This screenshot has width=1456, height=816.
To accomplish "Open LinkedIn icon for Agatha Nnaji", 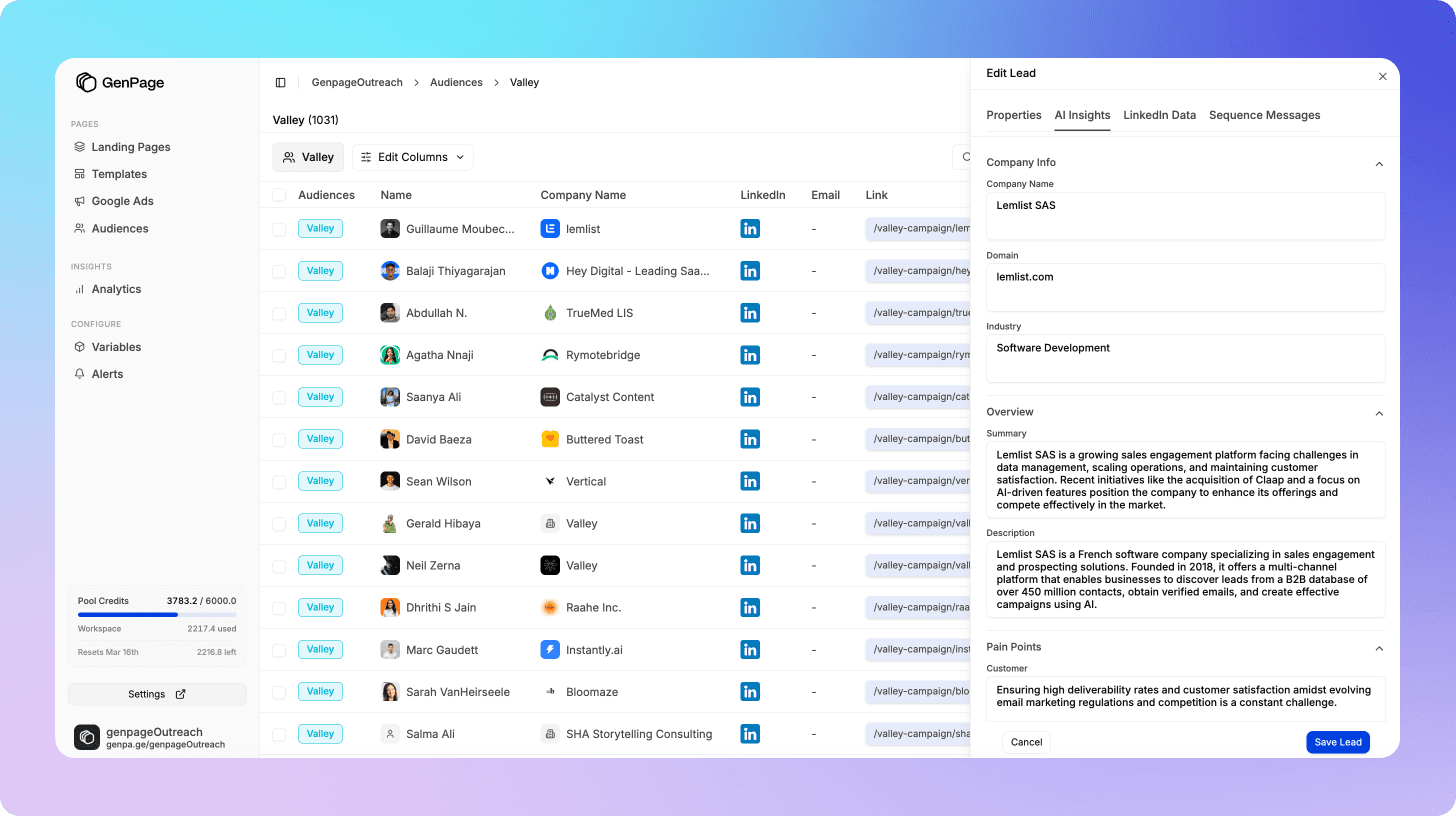I will 750,355.
